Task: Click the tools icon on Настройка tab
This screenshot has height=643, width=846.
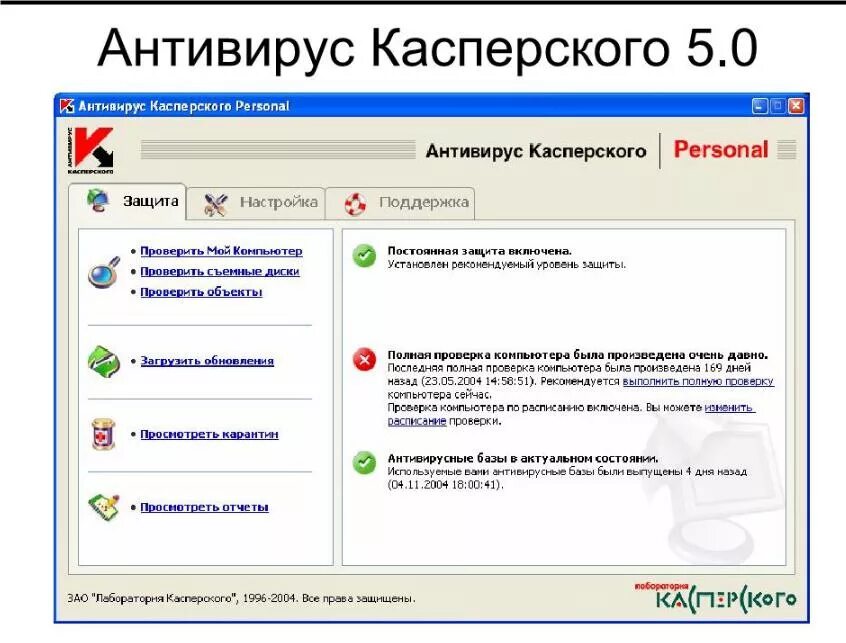Action: (x=215, y=204)
